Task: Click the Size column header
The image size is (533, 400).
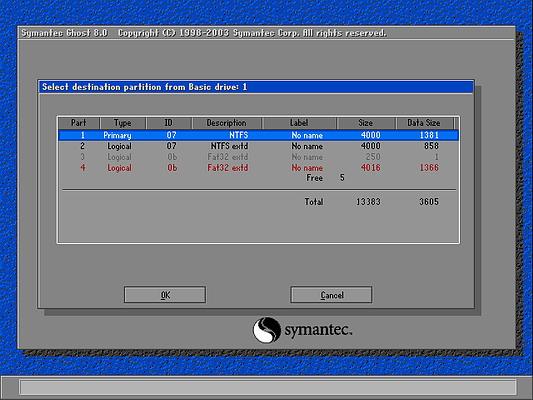Action: 366,123
